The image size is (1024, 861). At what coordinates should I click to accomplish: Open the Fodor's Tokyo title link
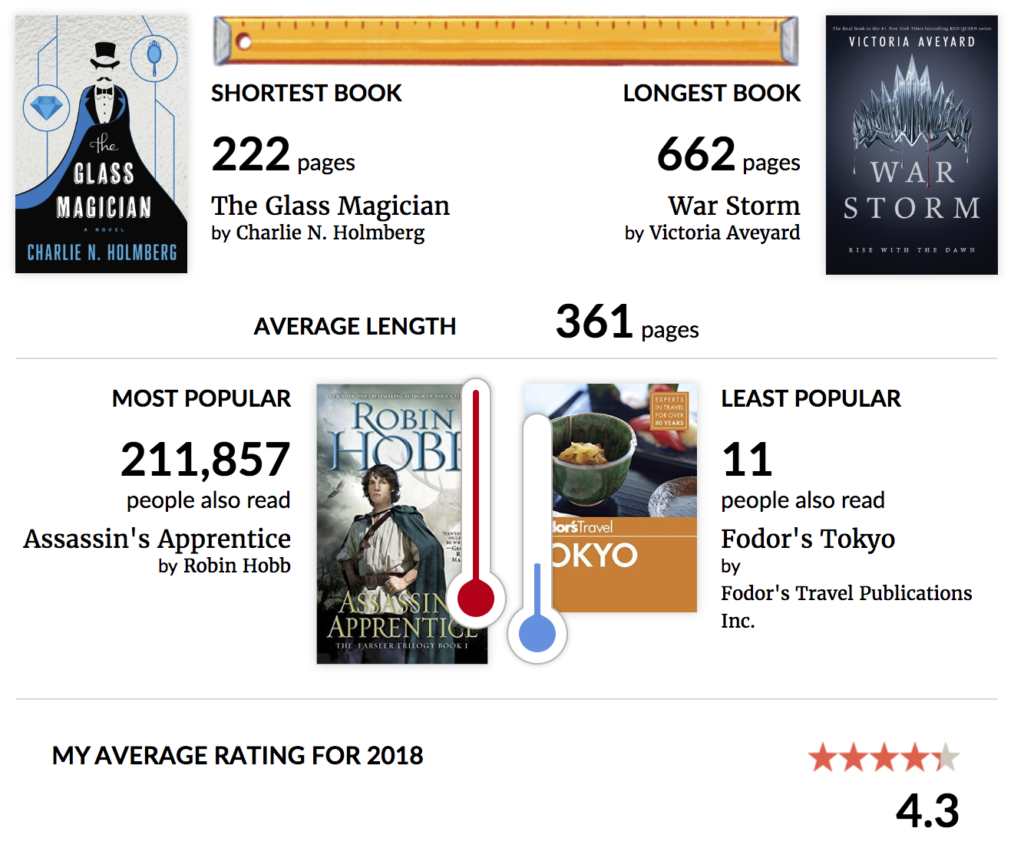coord(808,539)
